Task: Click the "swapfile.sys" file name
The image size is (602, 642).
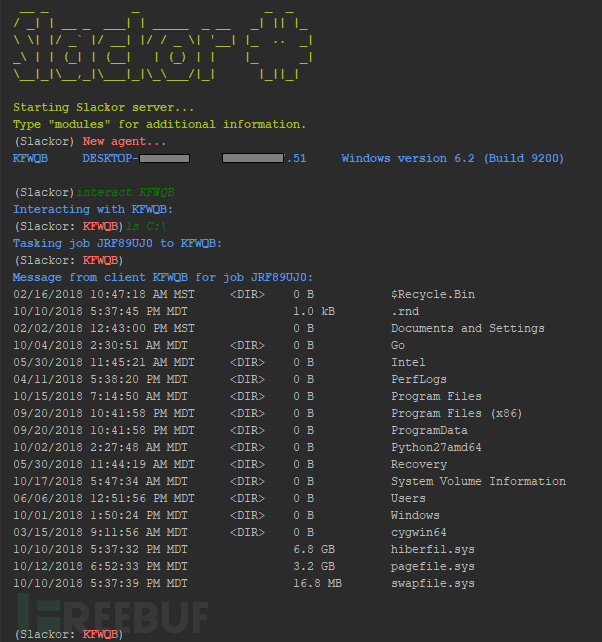Action: tap(433, 583)
